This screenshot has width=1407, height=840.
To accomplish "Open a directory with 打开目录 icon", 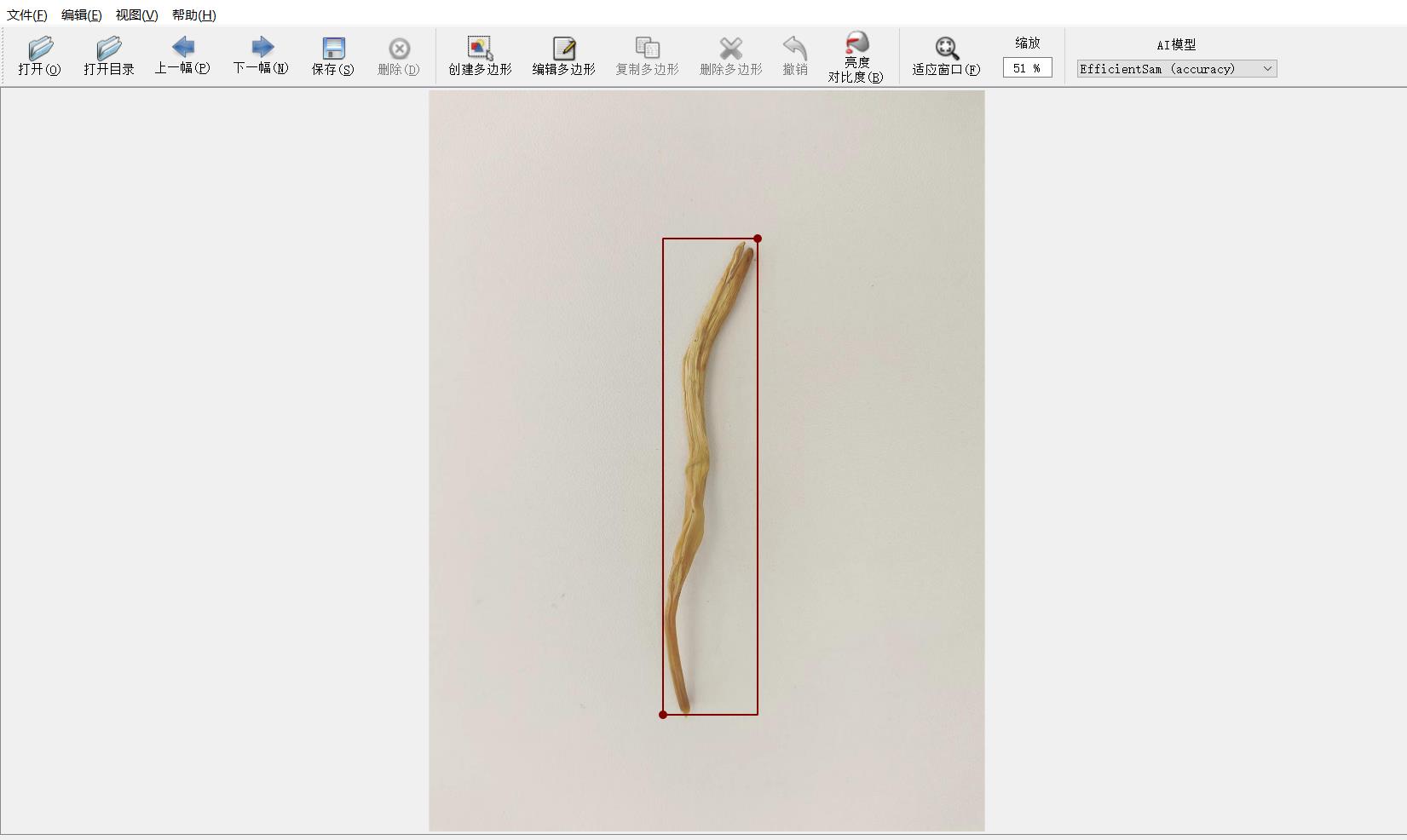I will pos(109,56).
